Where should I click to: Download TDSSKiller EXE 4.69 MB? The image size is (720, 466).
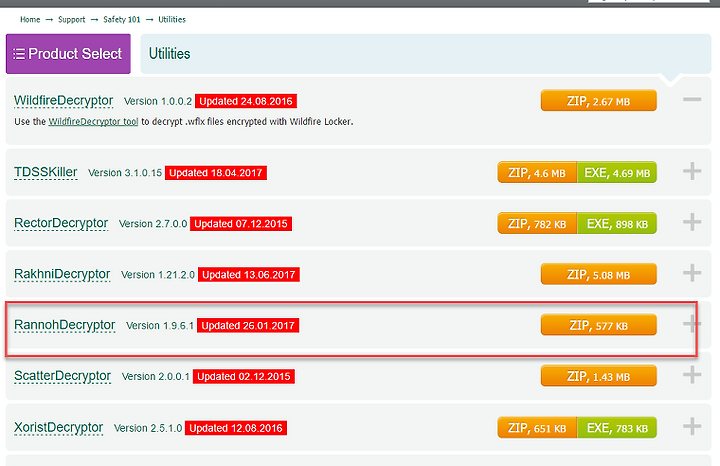tap(617, 173)
